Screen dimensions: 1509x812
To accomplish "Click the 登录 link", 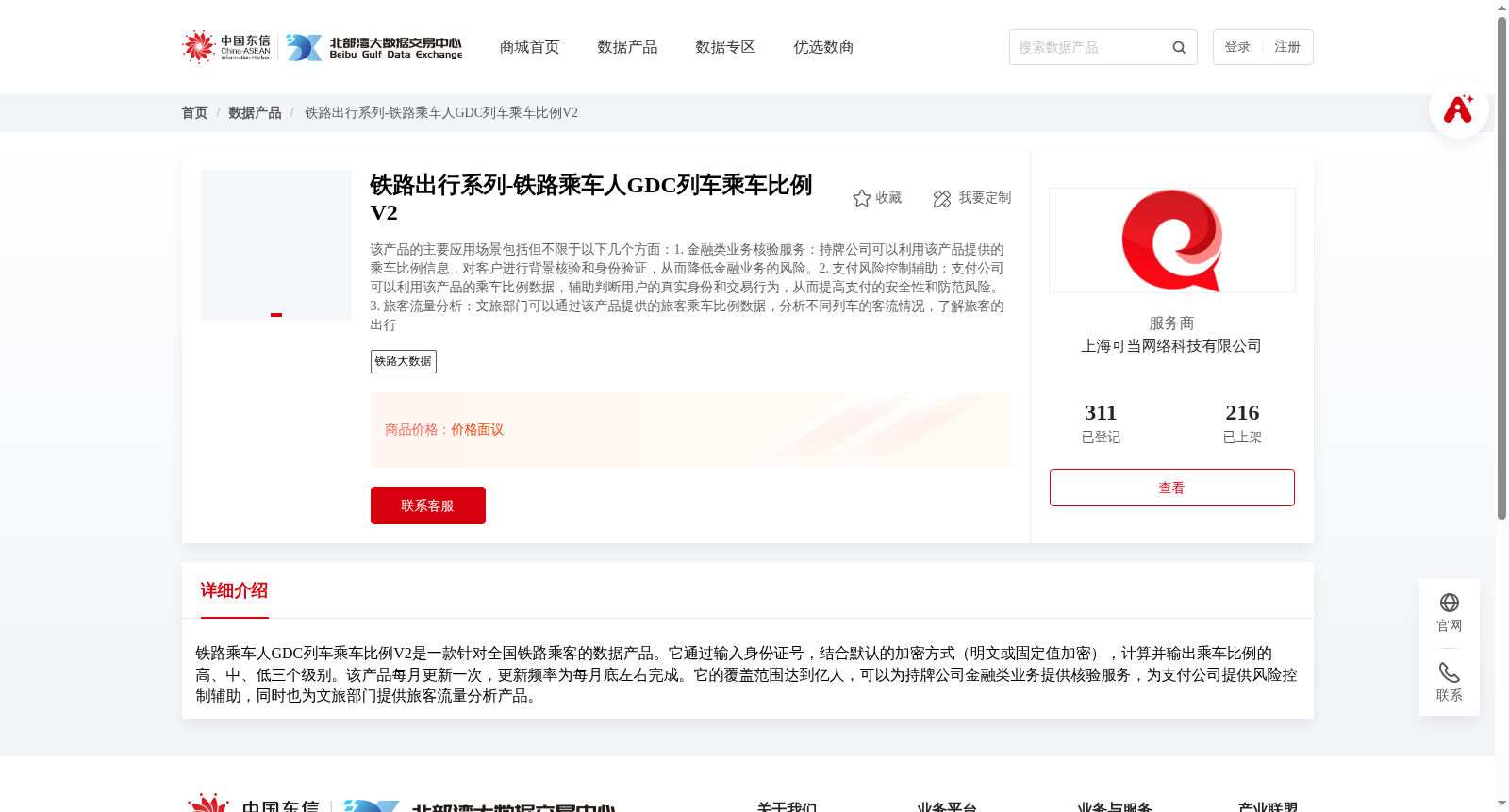I will click(1237, 47).
